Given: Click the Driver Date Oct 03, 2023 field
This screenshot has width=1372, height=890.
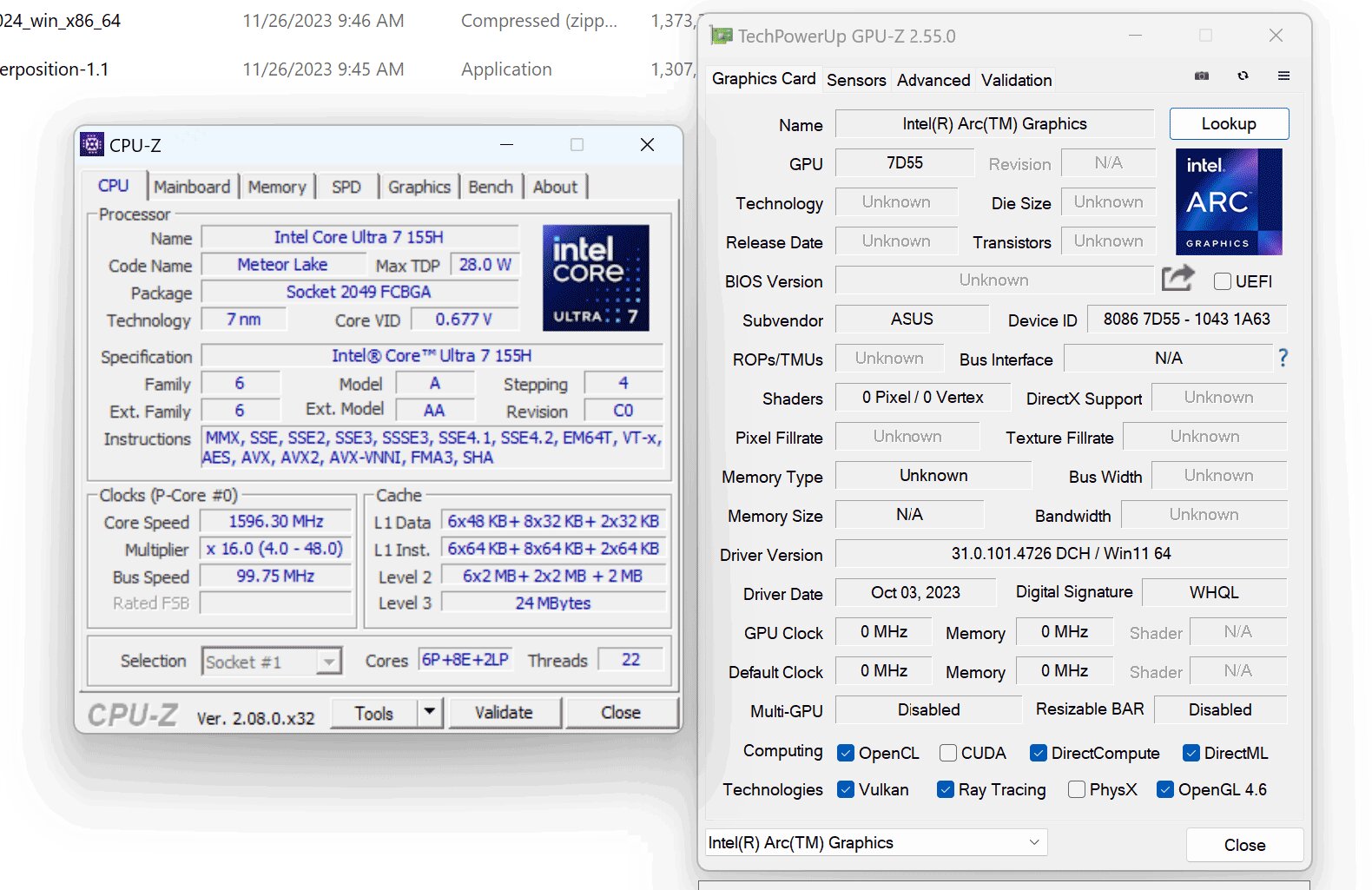Looking at the screenshot, I should click(x=915, y=592).
